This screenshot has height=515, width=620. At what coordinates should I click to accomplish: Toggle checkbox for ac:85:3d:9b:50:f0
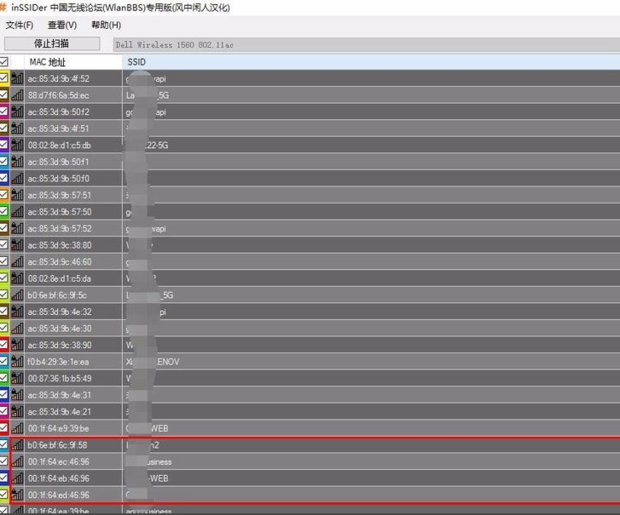click(4, 178)
